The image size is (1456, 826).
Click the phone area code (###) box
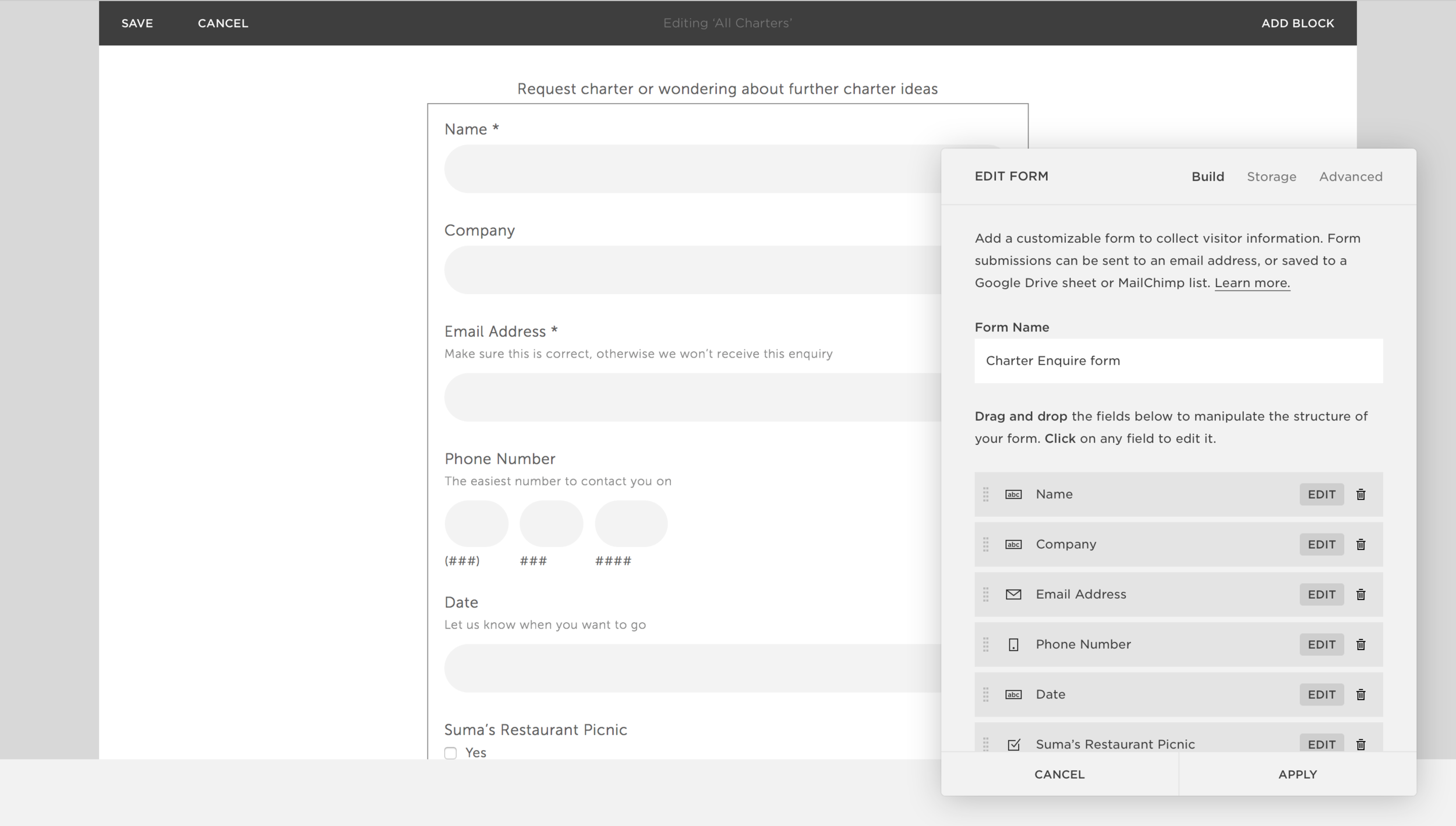(x=476, y=524)
